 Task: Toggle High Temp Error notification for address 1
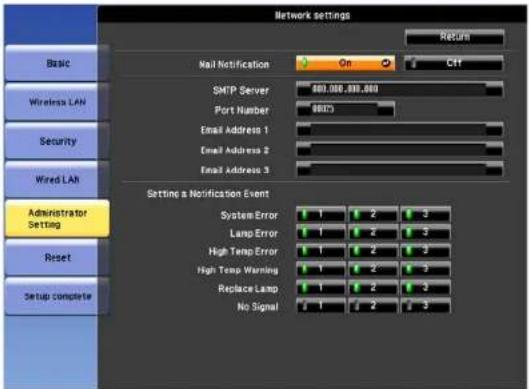tap(321, 251)
